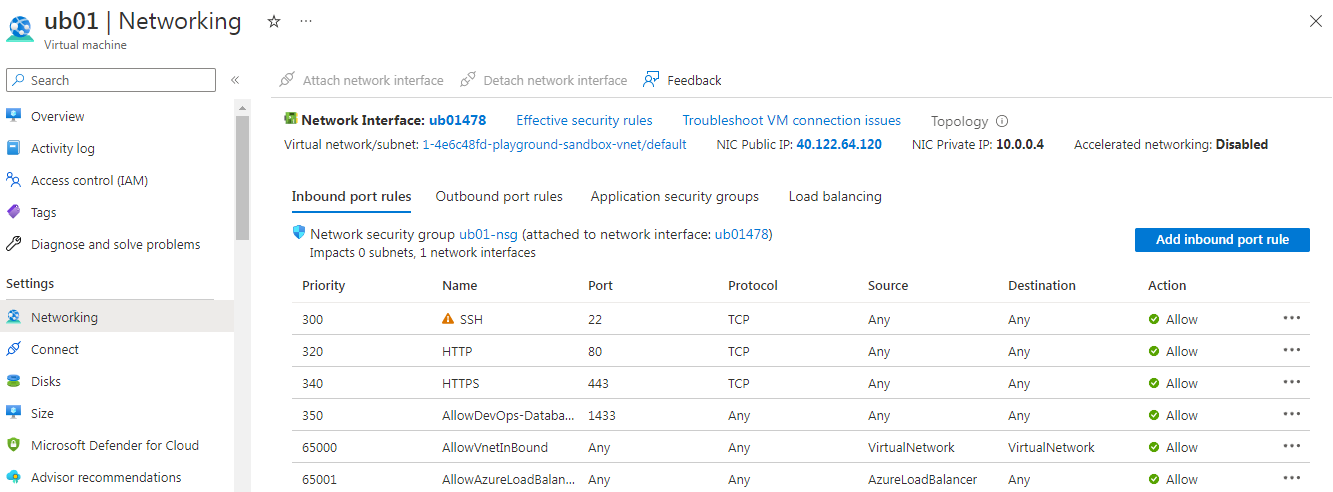Open the playground-sandbox-vnet/default subnet link
The height and width of the screenshot is (492, 1333).
coord(555,144)
